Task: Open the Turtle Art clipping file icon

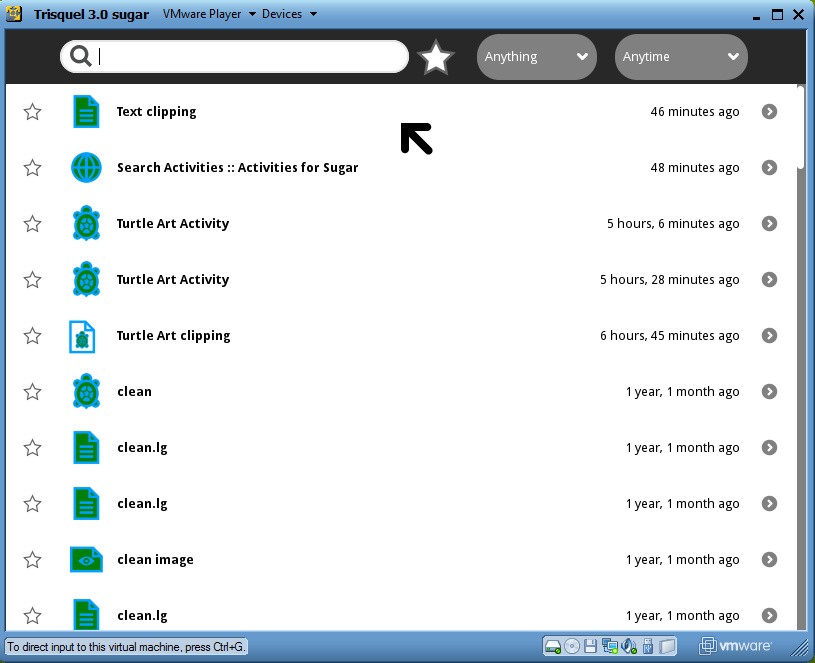Action: pos(83,336)
